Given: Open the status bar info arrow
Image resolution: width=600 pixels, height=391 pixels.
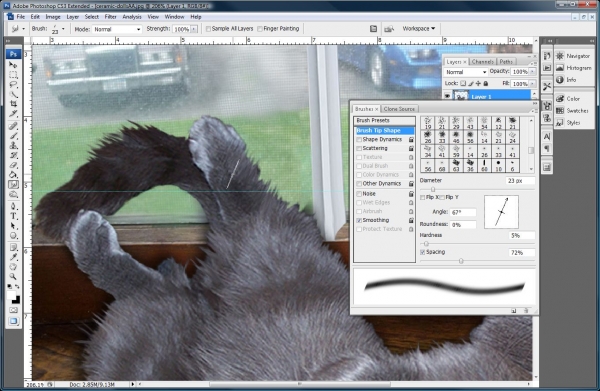Looking at the screenshot, I should [x=133, y=384].
